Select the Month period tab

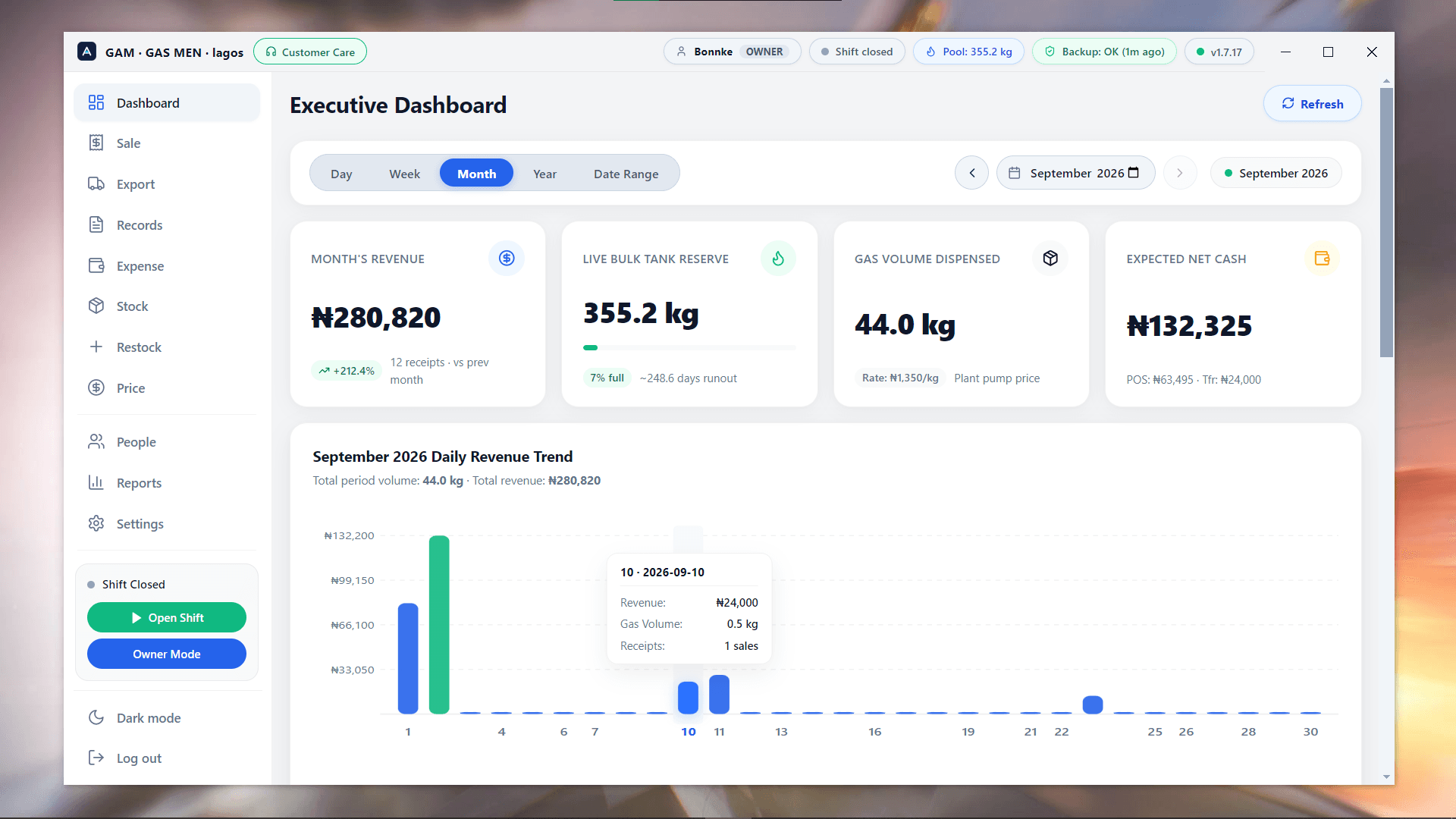[x=476, y=174]
